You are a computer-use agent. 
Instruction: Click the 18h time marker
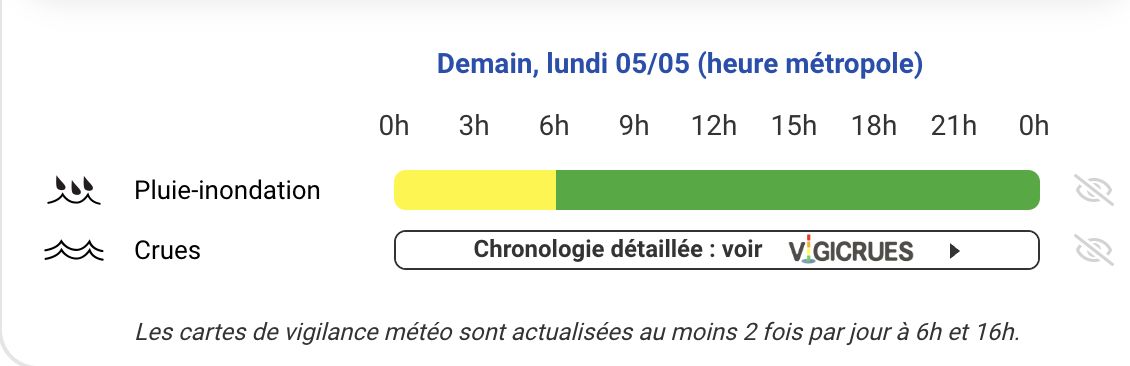[x=874, y=126]
